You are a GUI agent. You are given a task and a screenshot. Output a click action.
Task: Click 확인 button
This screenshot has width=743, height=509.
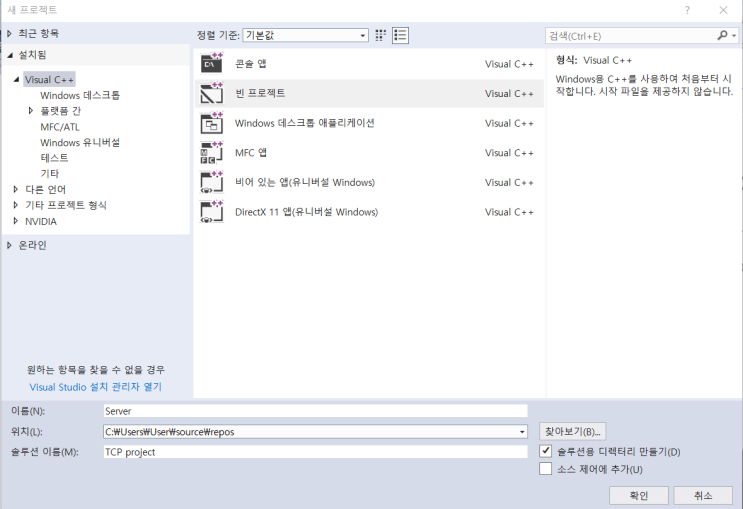(x=638, y=496)
